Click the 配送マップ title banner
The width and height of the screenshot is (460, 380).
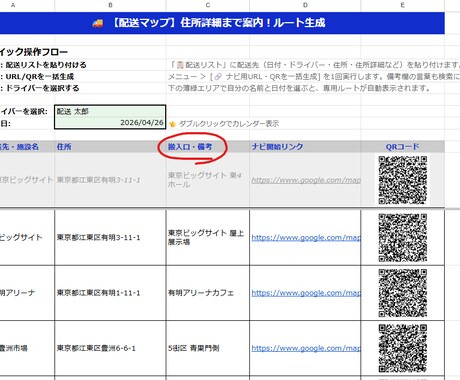coord(222,23)
